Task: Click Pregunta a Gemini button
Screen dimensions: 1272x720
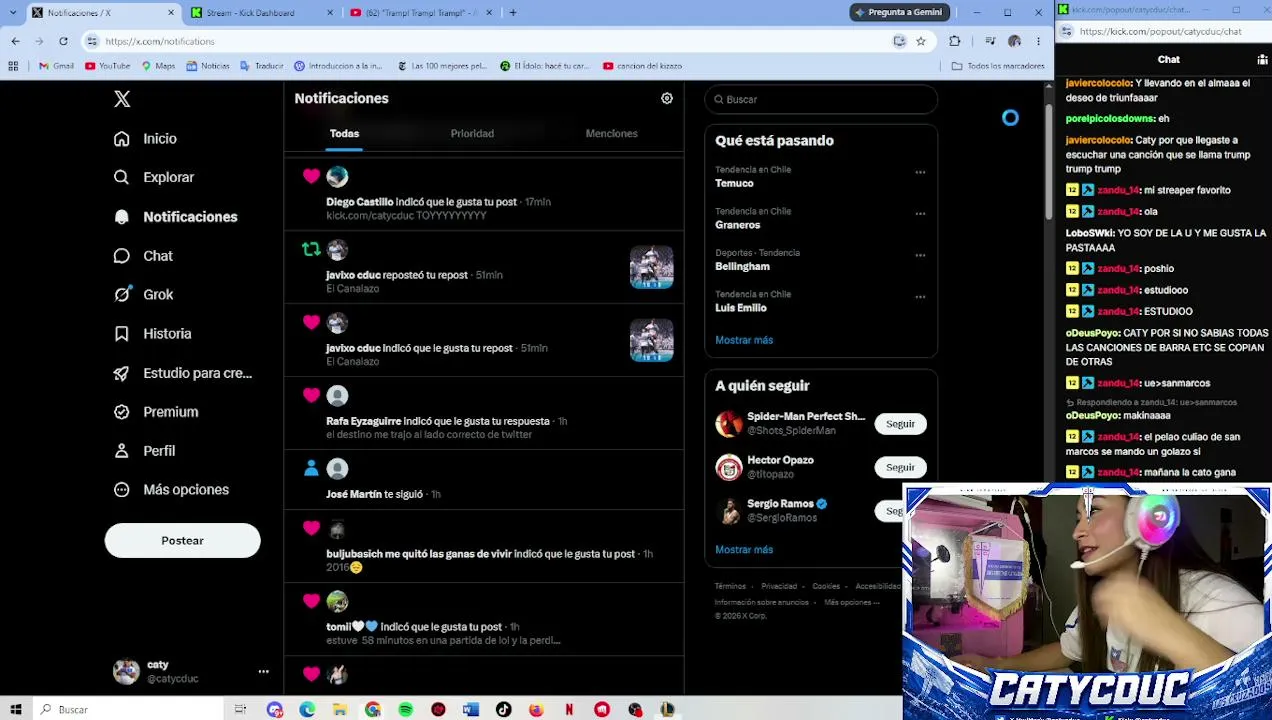Action: pyautogui.click(x=897, y=12)
